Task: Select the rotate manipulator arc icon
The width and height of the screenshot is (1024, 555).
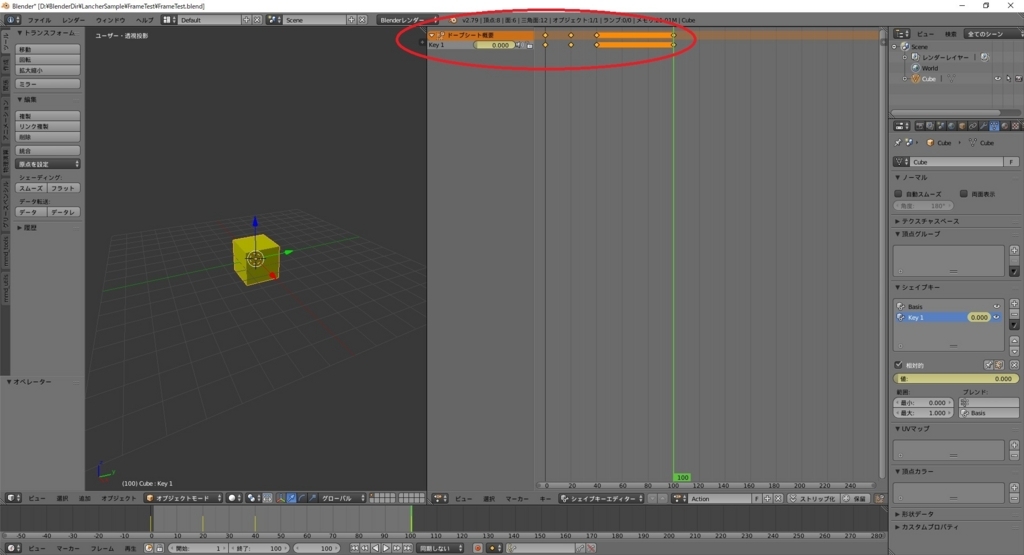Action: click(302, 498)
